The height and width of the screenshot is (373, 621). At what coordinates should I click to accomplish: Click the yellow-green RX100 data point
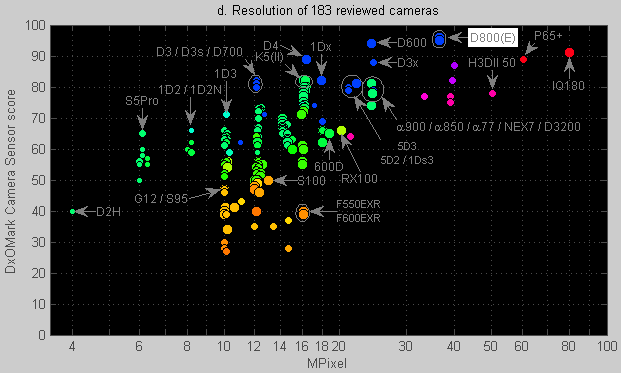point(341,130)
